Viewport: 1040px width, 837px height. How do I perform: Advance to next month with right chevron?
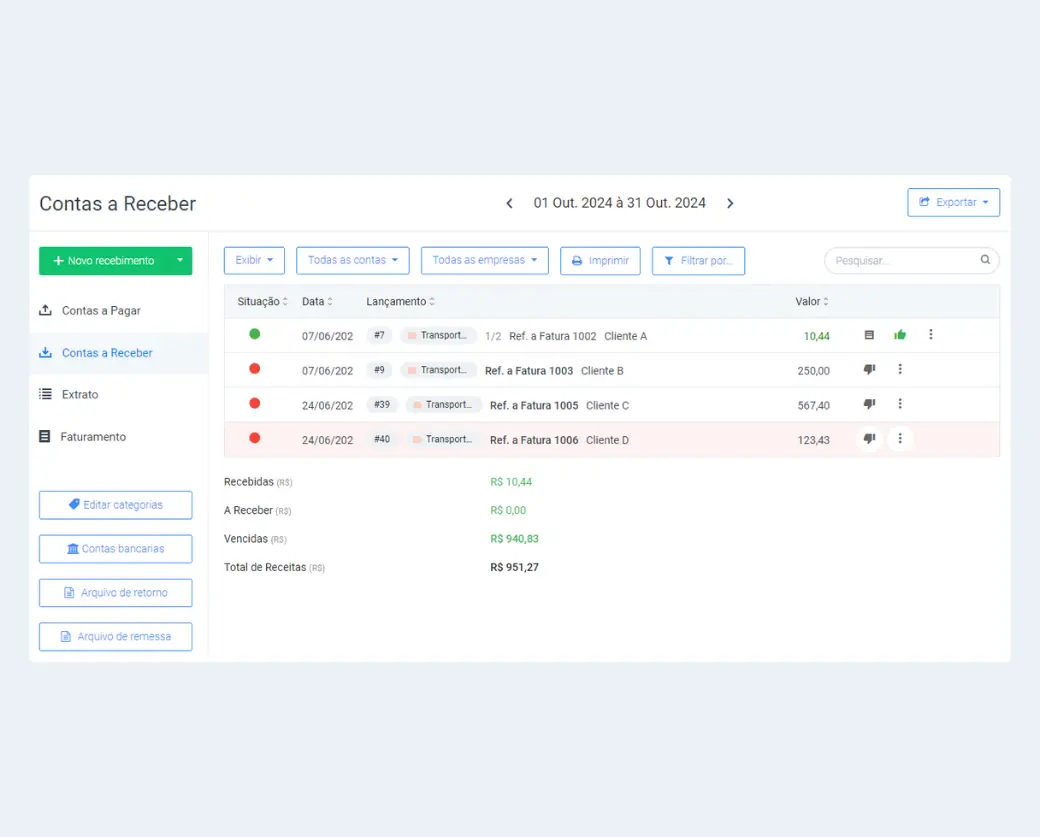730,203
